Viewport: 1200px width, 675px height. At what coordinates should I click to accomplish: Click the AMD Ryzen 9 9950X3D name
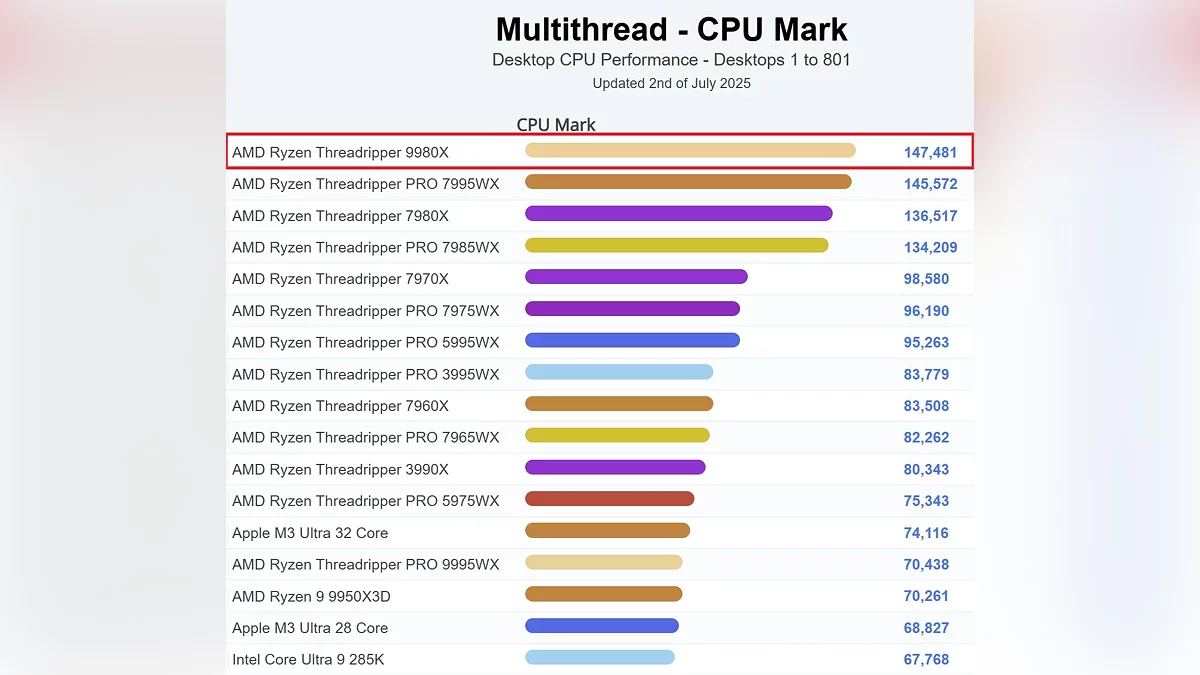click(x=311, y=596)
